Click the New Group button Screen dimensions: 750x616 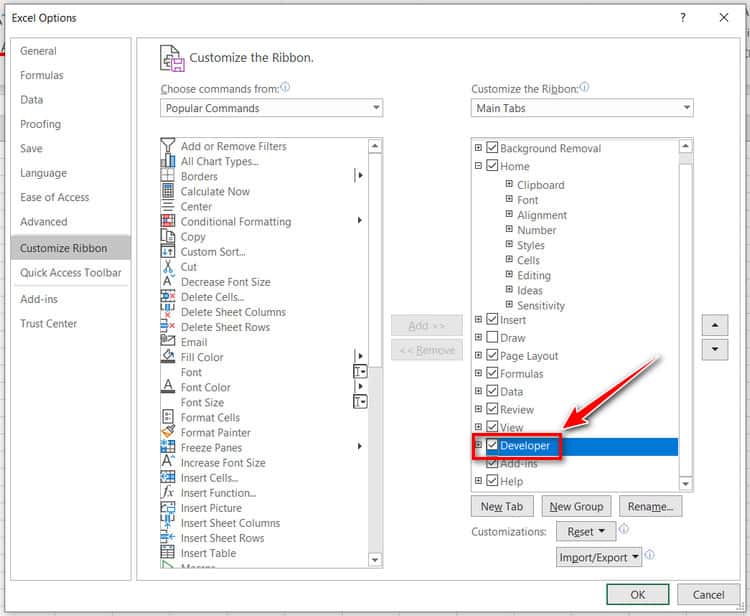click(x=576, y=507)
